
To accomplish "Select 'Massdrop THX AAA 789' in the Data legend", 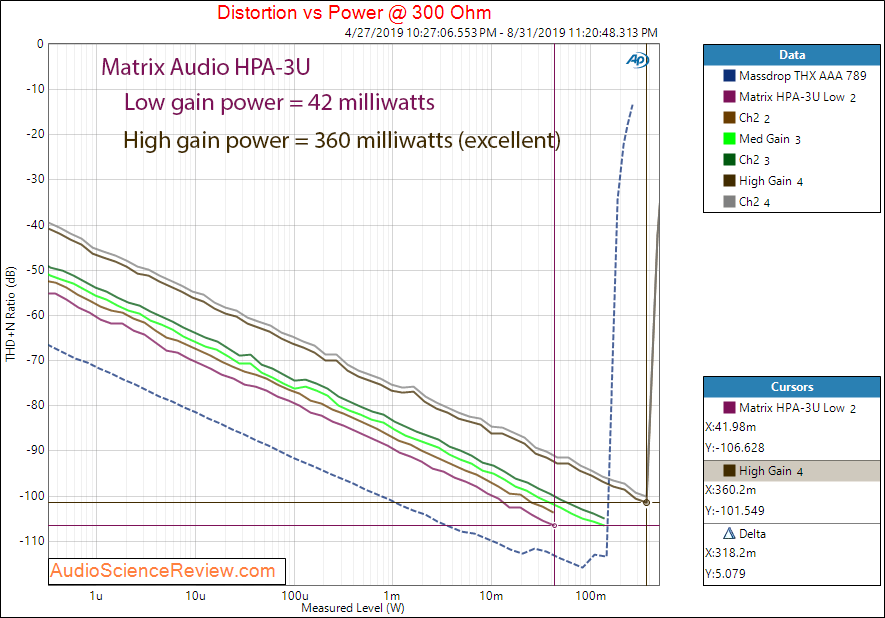I will coord(802,76).
